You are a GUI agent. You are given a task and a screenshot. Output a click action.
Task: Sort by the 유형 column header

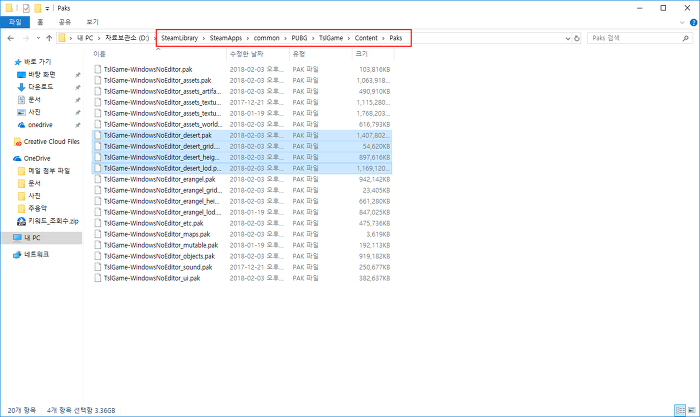321,54
